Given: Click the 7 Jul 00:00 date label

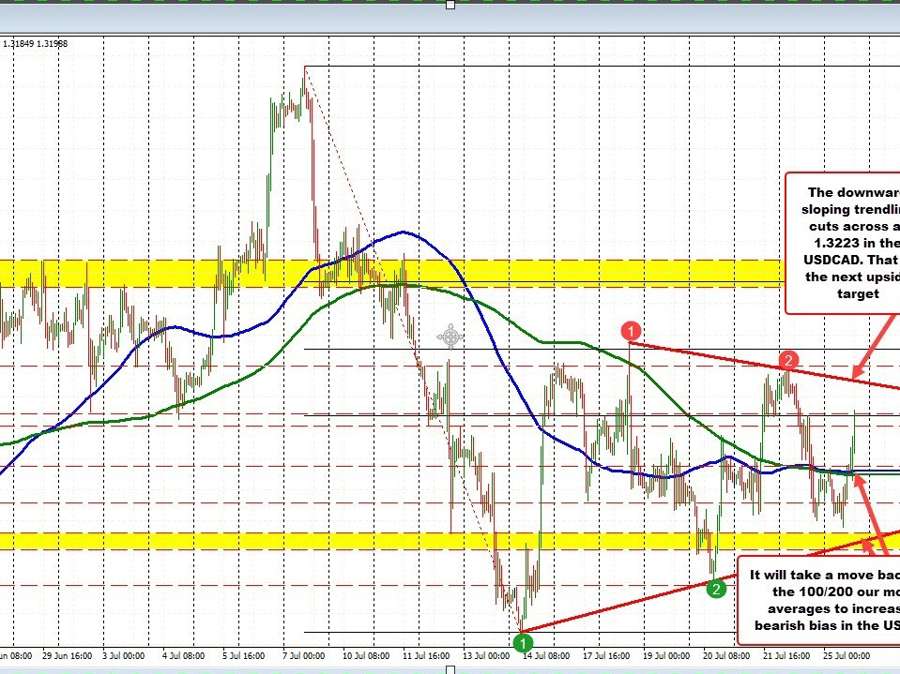Looking at the screenshot, I should pos(298,656).
